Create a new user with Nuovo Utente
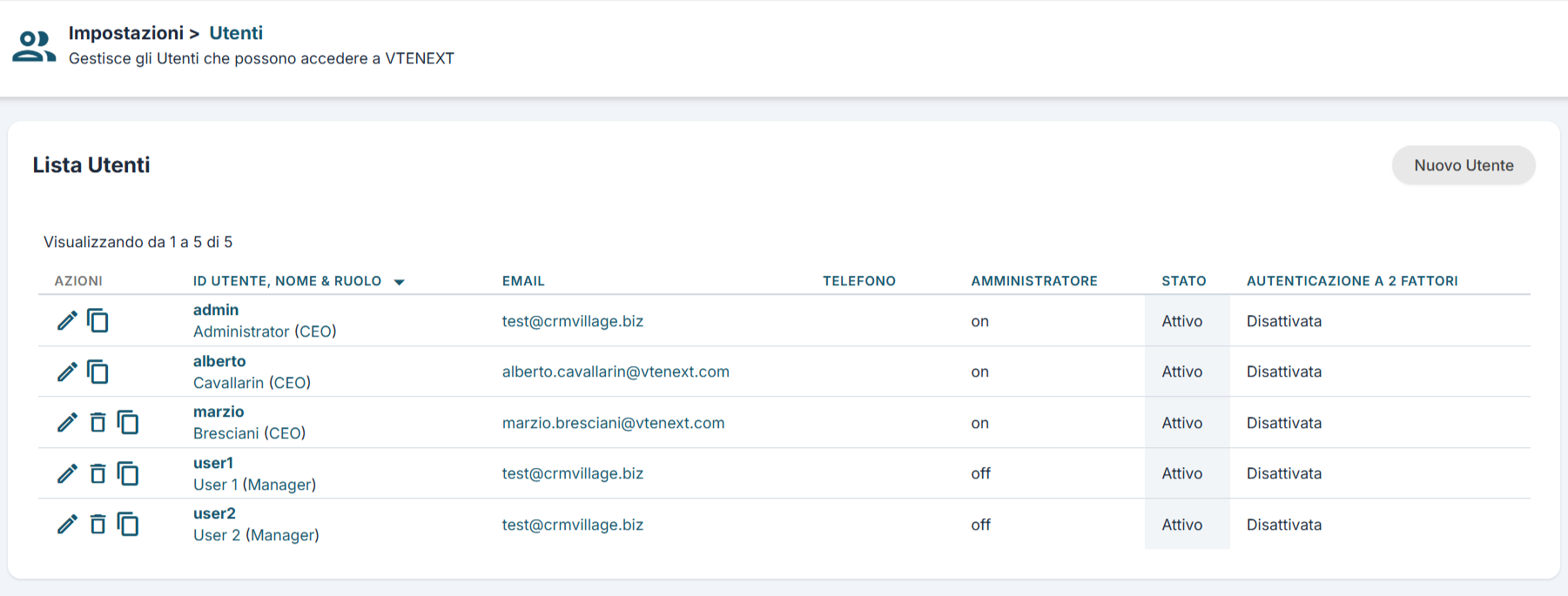The image size is (1568, 596). tap(1464, 165)
